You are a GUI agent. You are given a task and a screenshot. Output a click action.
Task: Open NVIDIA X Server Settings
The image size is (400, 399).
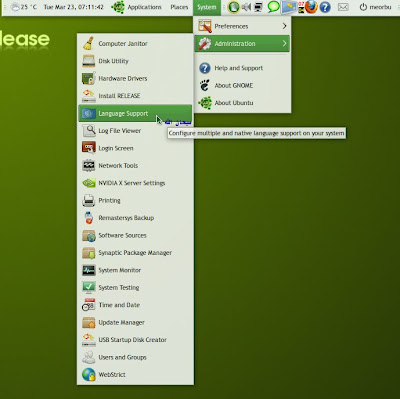coord(135,183)
